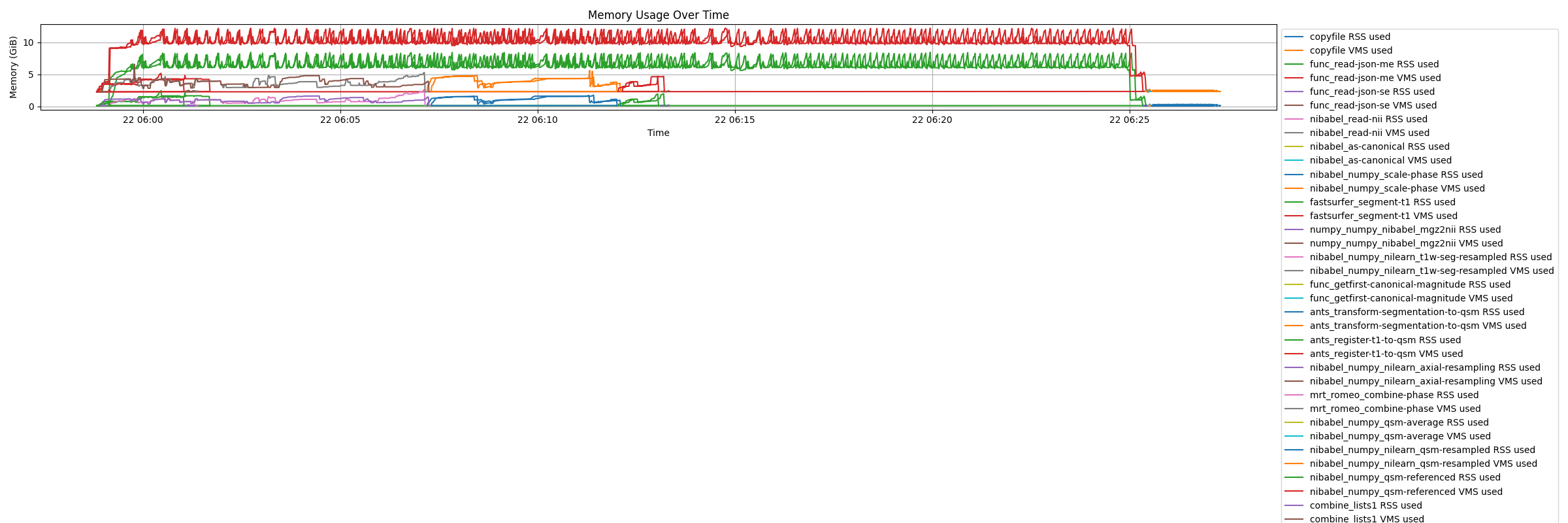Pick legend entry func_read-json-se RSS used
This screenshot has height=523, width=1568.
(x=1360, y=92)
